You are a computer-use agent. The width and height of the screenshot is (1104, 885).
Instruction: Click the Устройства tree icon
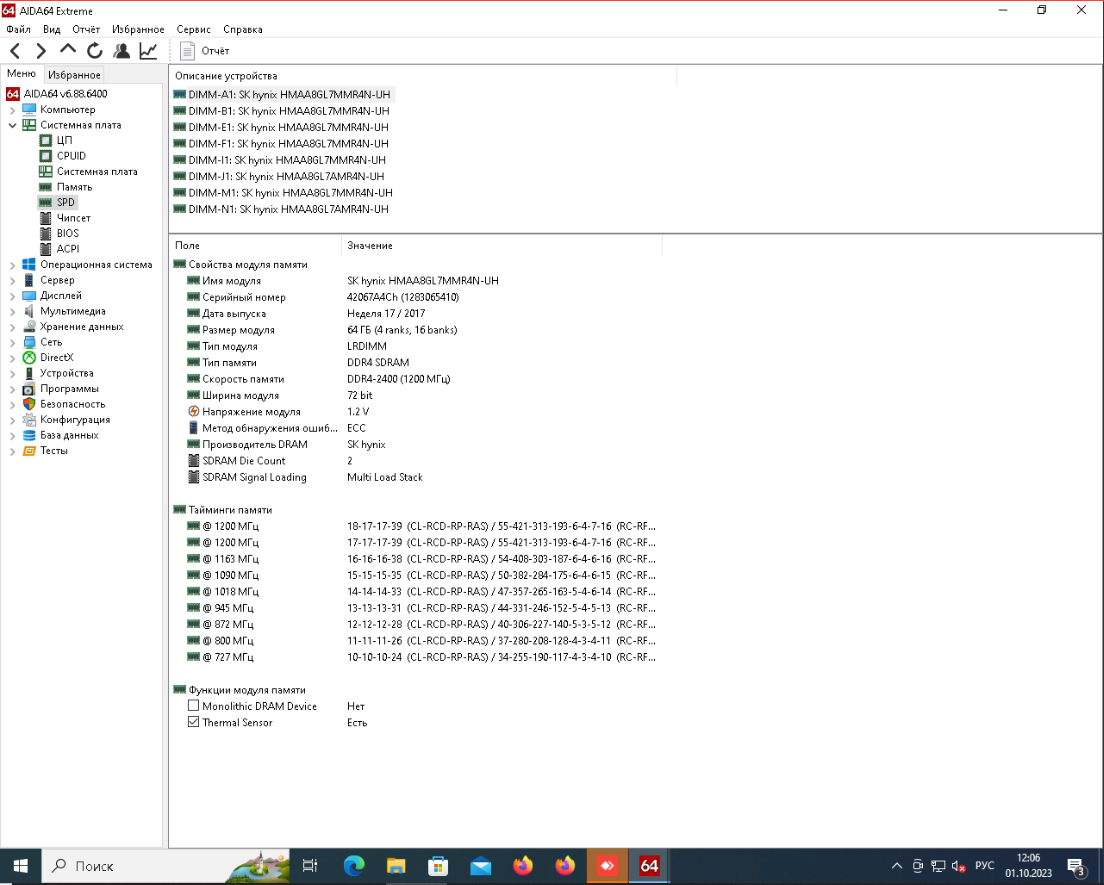click(29, 373)
